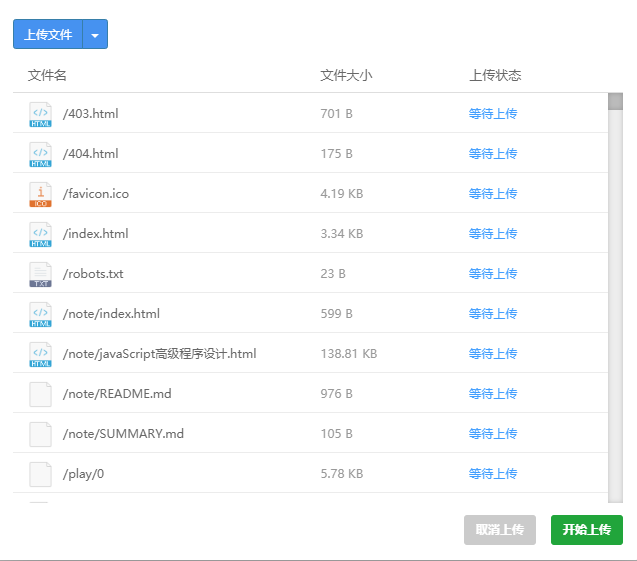
Task: Select the HTML icon for /index.html
Action: click(40, 234)
